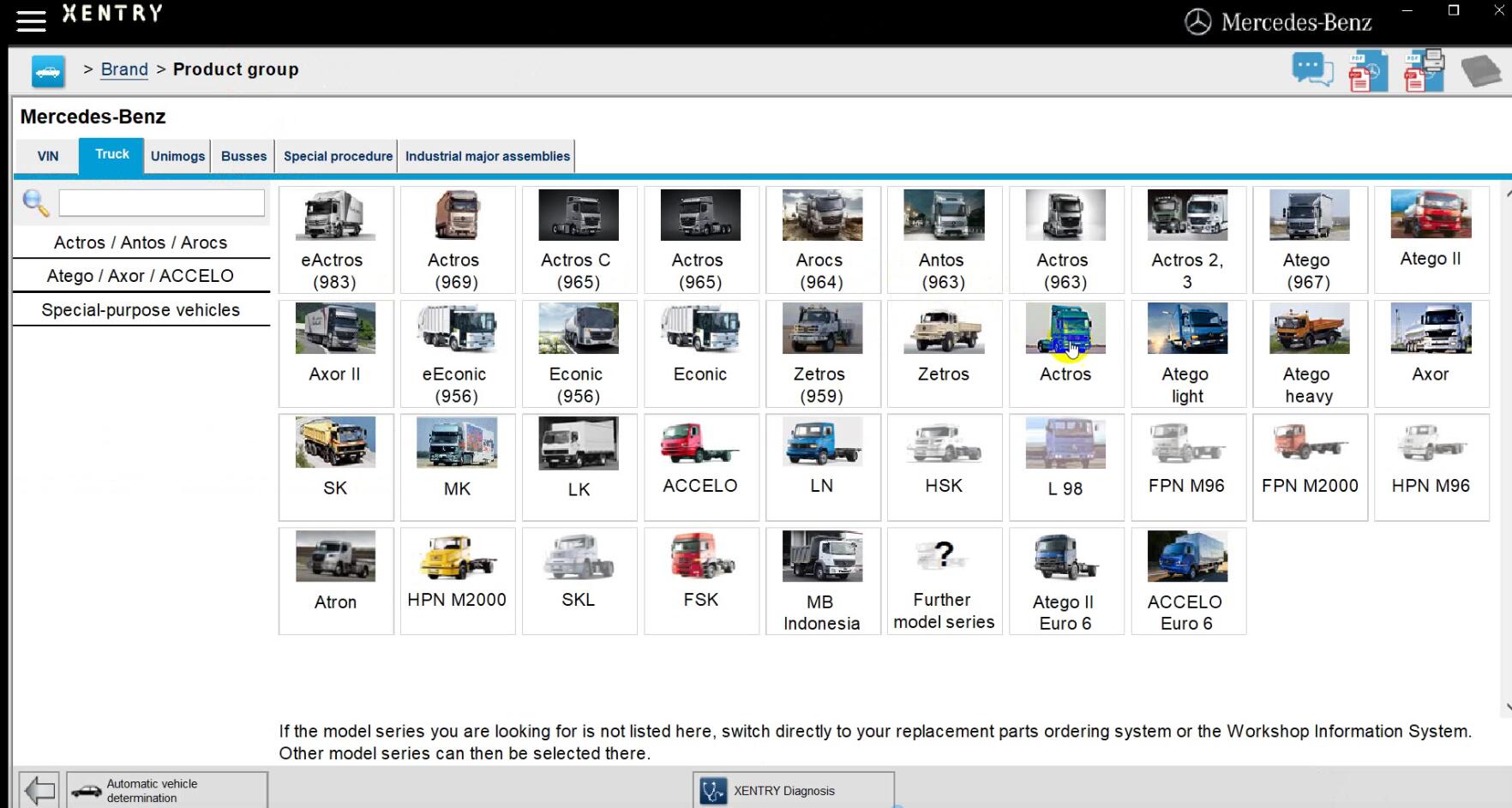Open the L 98 model tile
Image resolution: width=1512 pixels, height=808 pixels.
coord(1066,468)
